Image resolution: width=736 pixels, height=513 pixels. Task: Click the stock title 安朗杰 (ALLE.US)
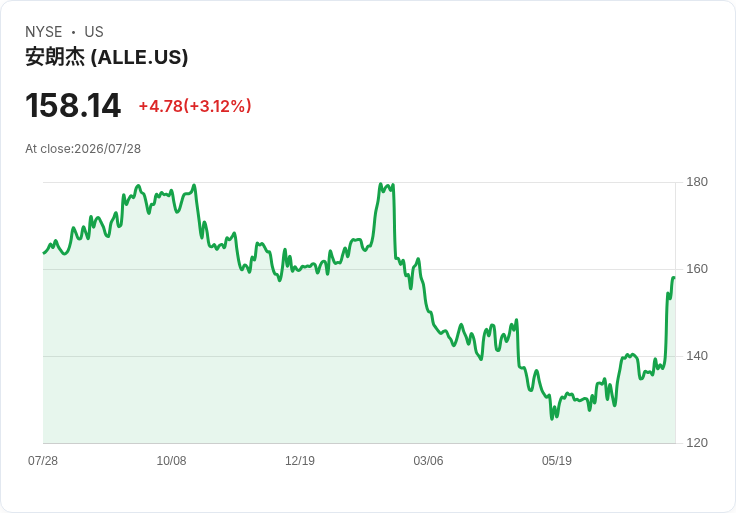click(107, 57)
